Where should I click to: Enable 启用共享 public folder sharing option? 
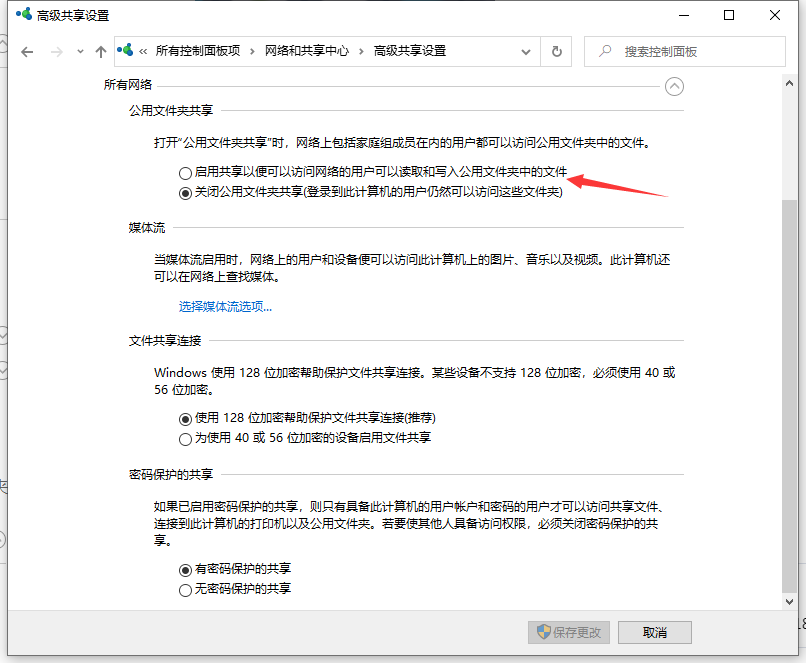point(184,173)
